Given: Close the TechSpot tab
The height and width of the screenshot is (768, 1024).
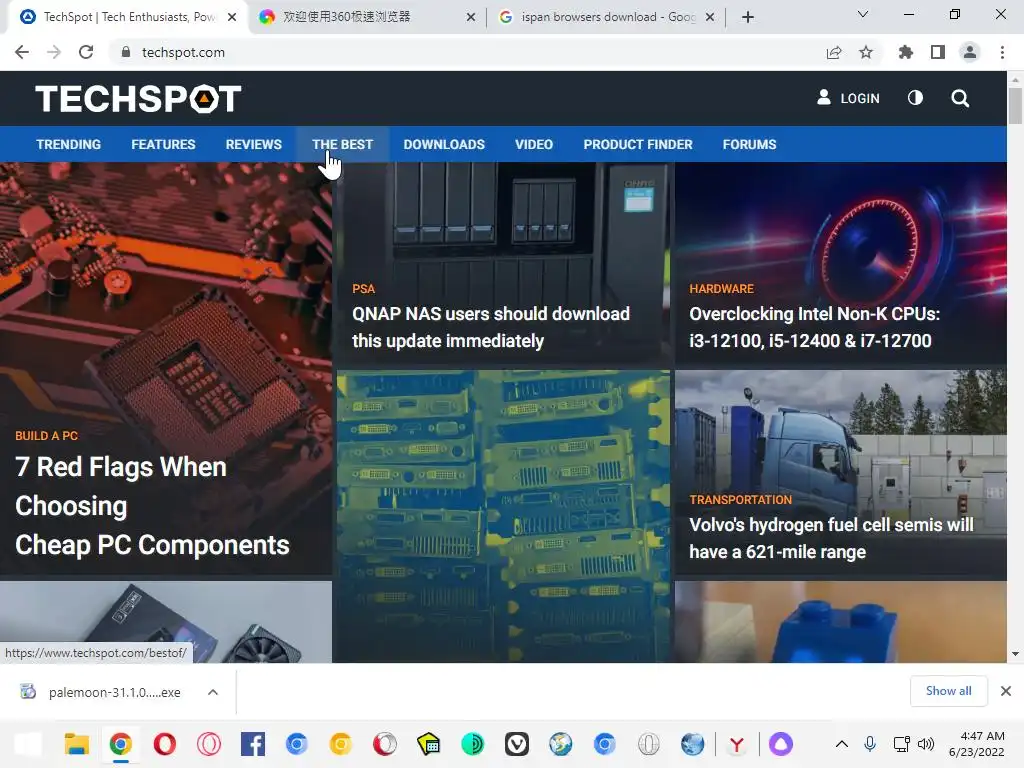Looking at the screenshot, I should [x=232, y=17].
